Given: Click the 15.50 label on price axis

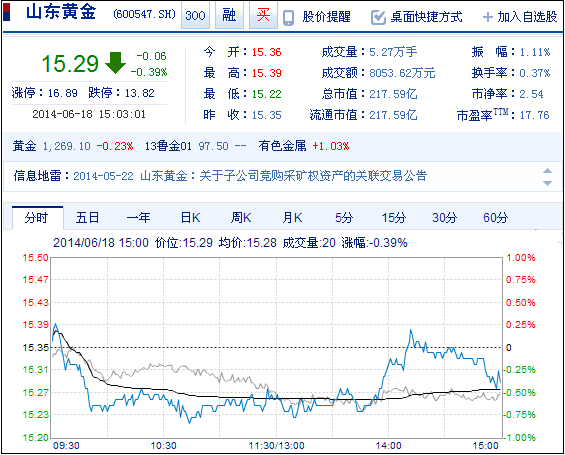Looking at the screenshot, I should click(x=35, y=258).
